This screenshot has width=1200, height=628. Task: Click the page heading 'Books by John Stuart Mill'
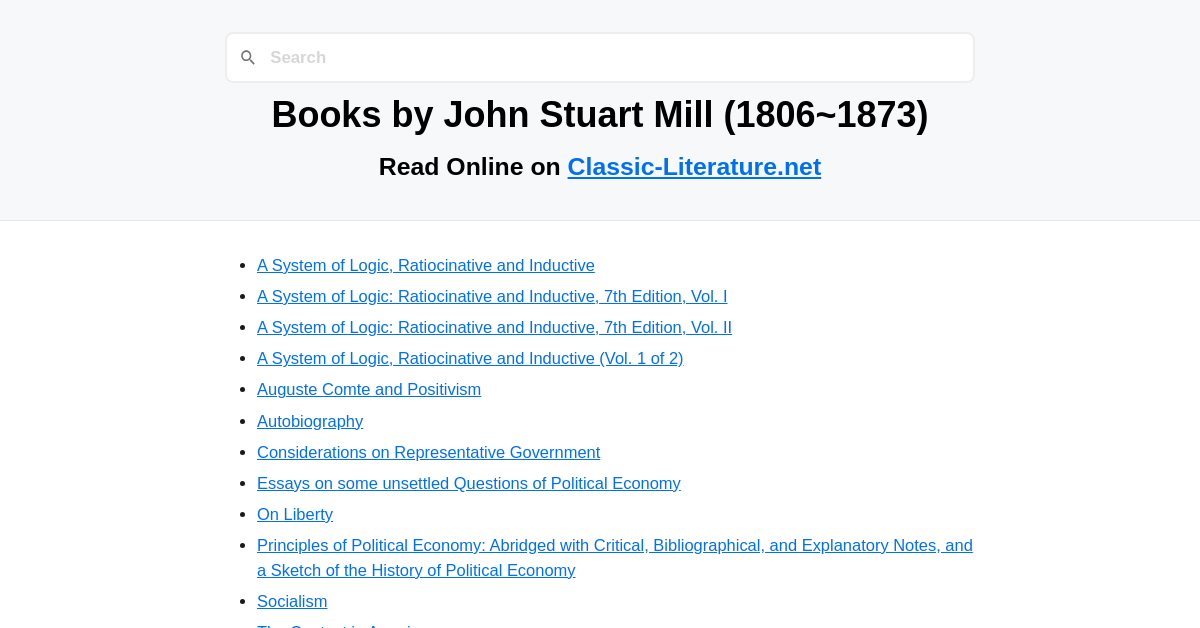click(x=600, y=114)
